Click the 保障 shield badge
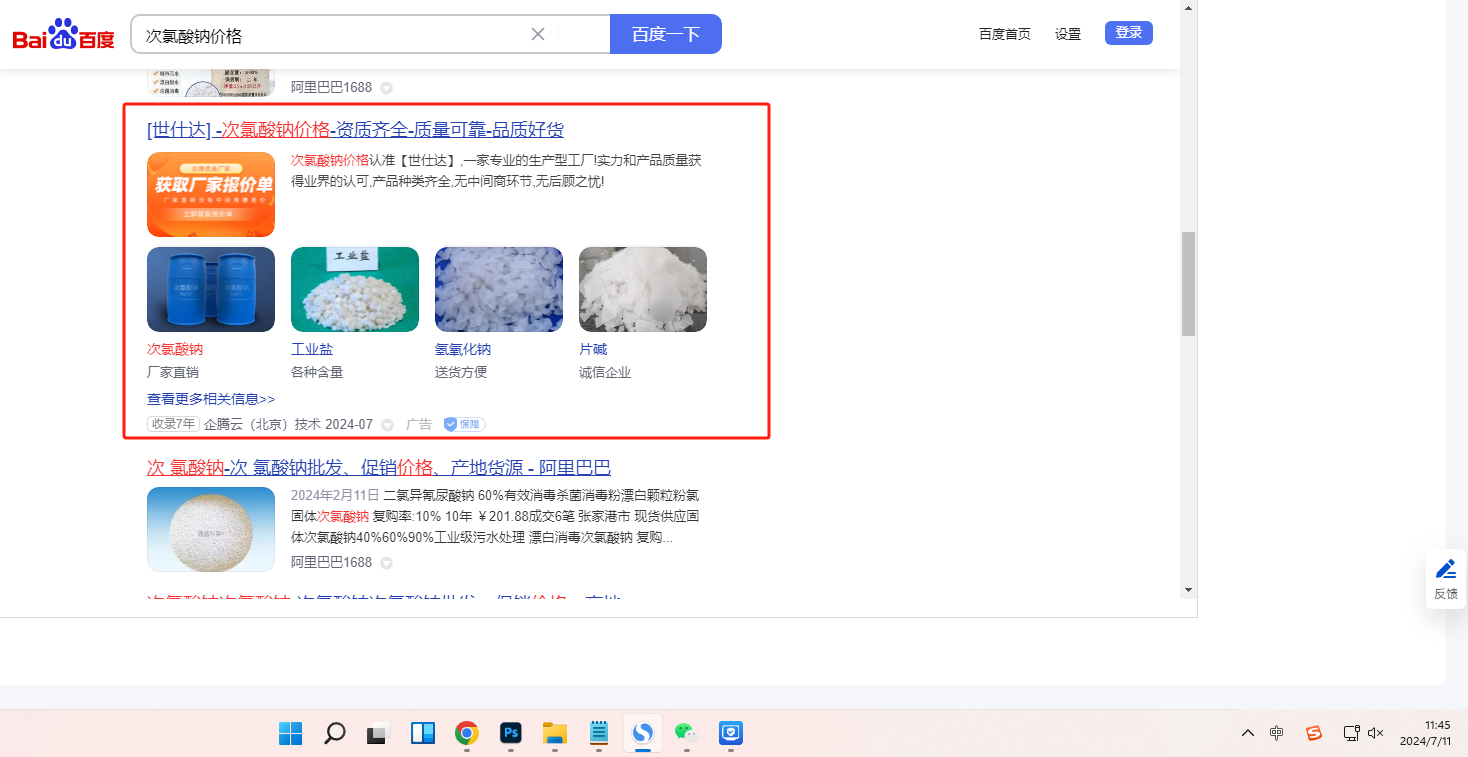1468x757 pixels. (x=464, y=424)
